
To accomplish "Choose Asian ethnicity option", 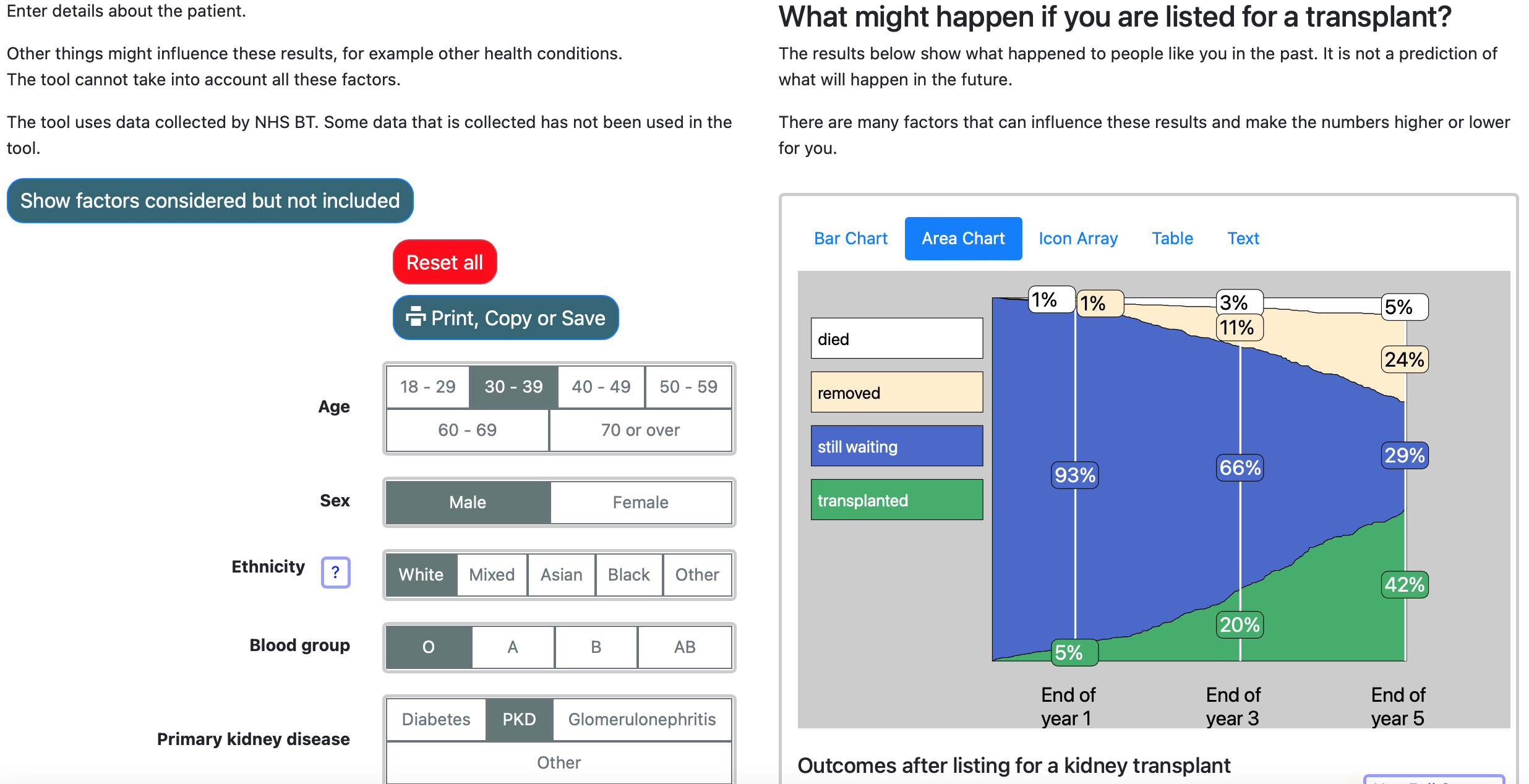I will click(x=561, y=575).
